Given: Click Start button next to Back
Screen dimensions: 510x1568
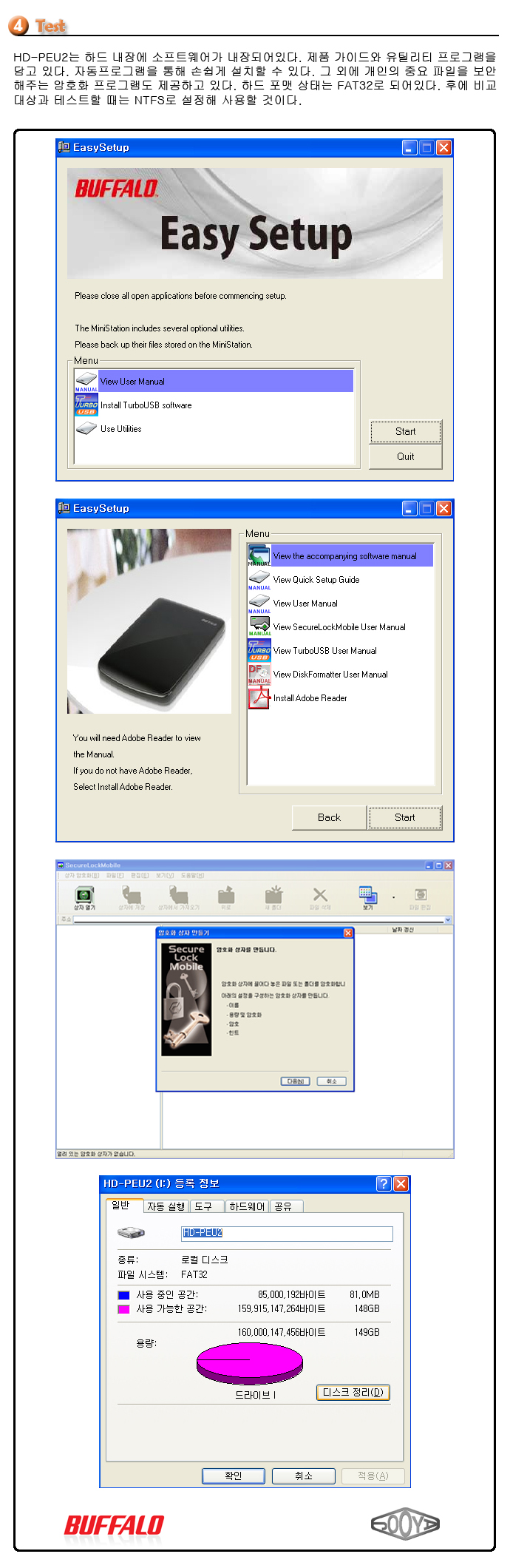Looking at the screenshot, I should coord(405,817).
